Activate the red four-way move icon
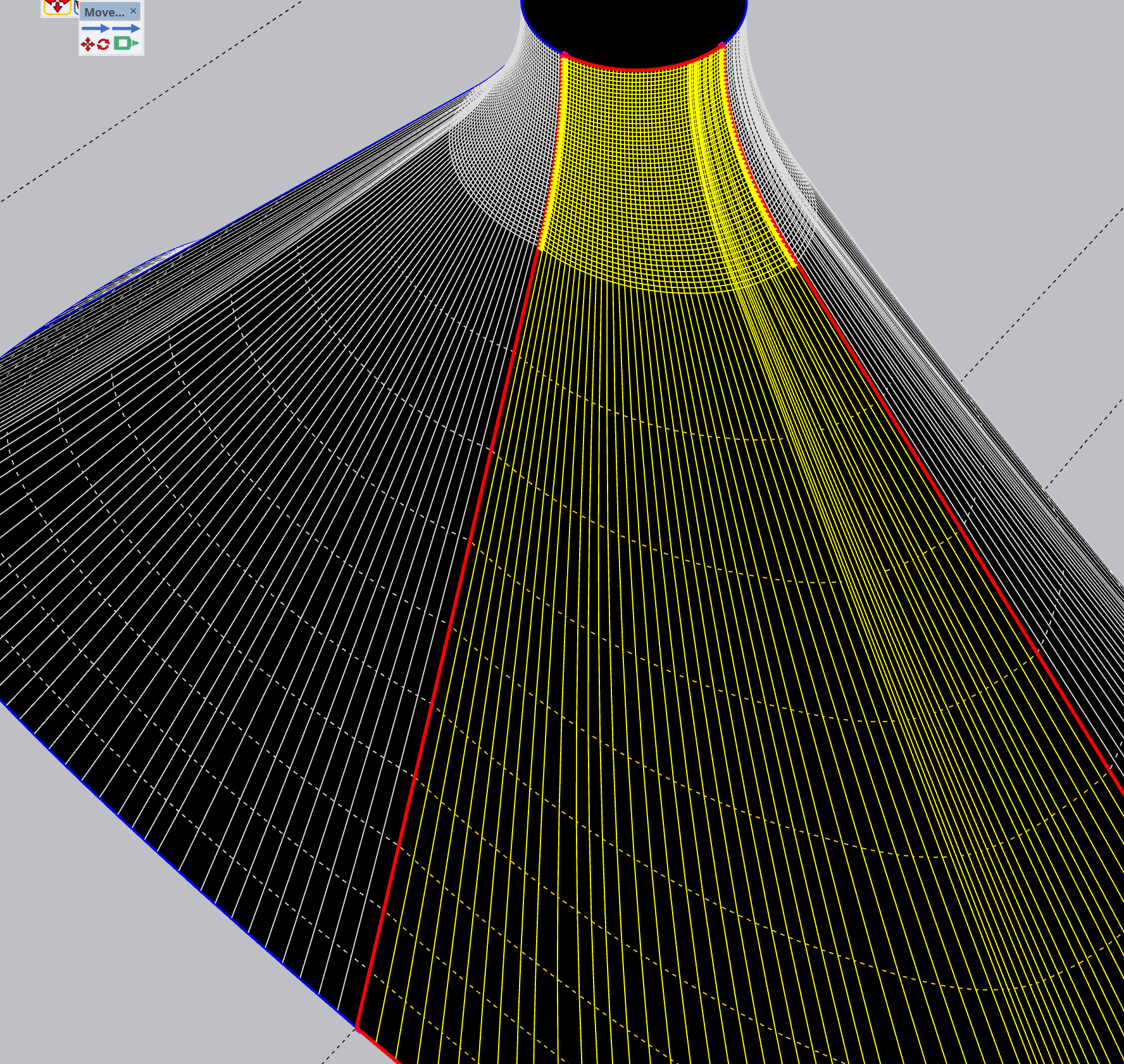The width and height of the screenshot is (1124, 1064). pyautogui.click(x=87, y=44)
